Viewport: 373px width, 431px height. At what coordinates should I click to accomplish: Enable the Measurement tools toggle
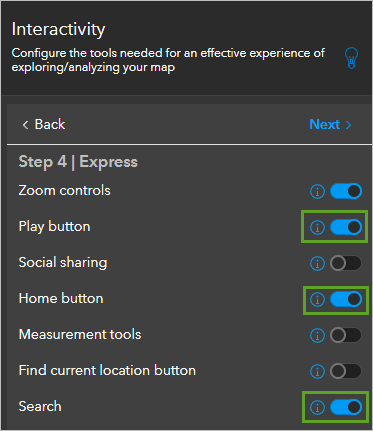point(346,335)
